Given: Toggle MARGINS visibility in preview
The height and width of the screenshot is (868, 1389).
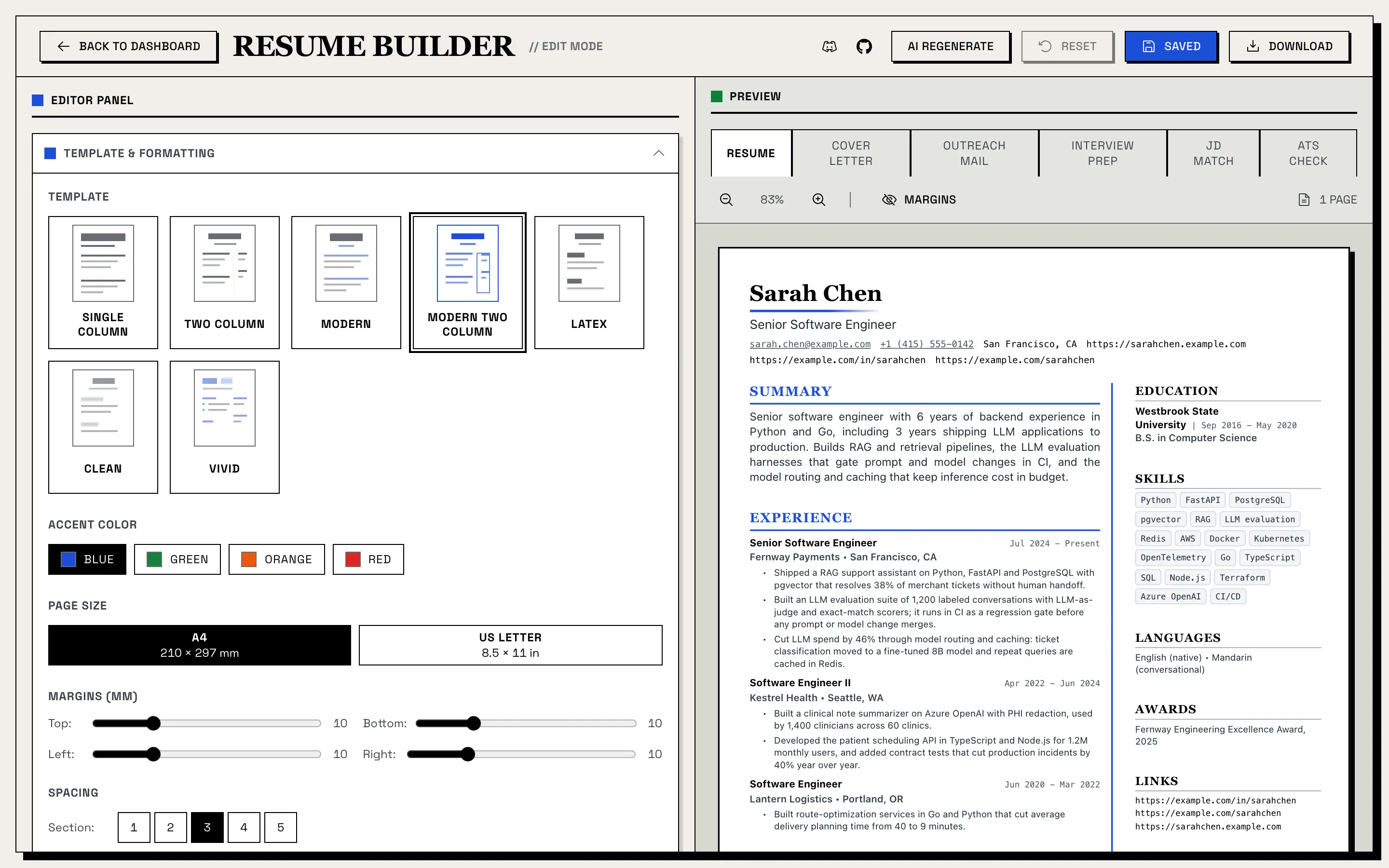Looking at the screenshot, I should click(918, 200).
